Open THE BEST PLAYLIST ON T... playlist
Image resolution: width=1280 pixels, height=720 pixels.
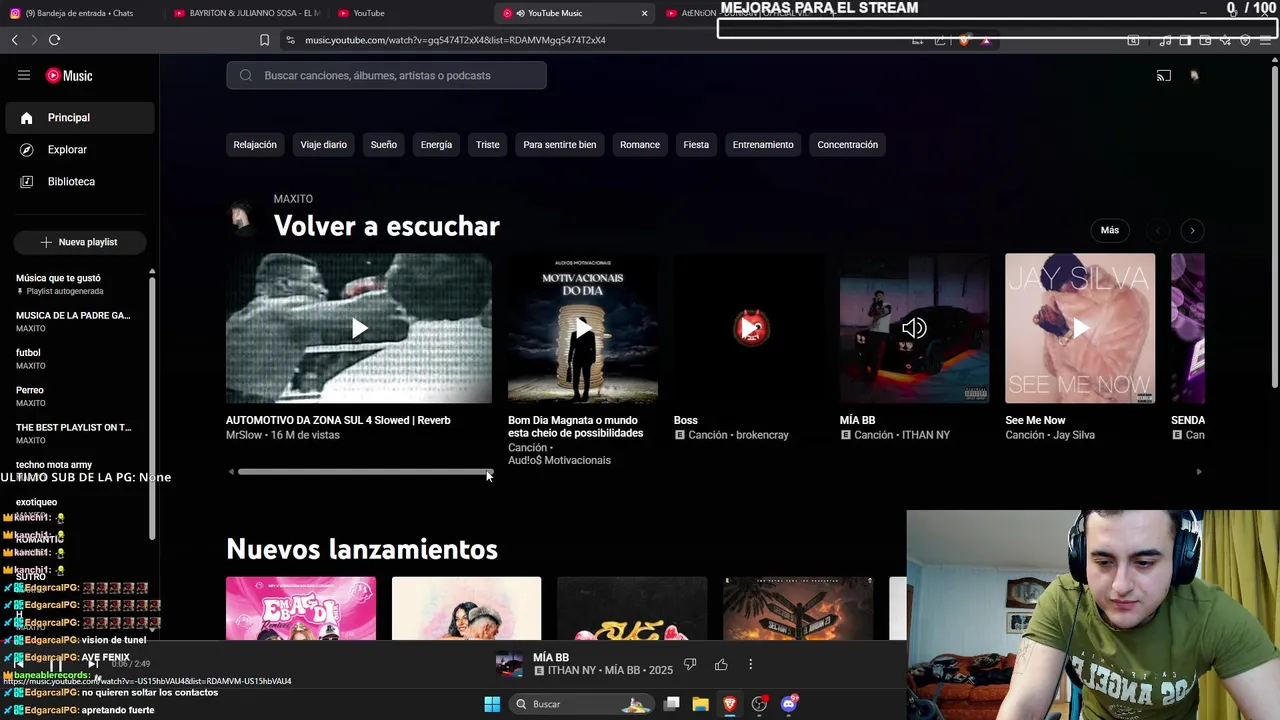point(75,433)
